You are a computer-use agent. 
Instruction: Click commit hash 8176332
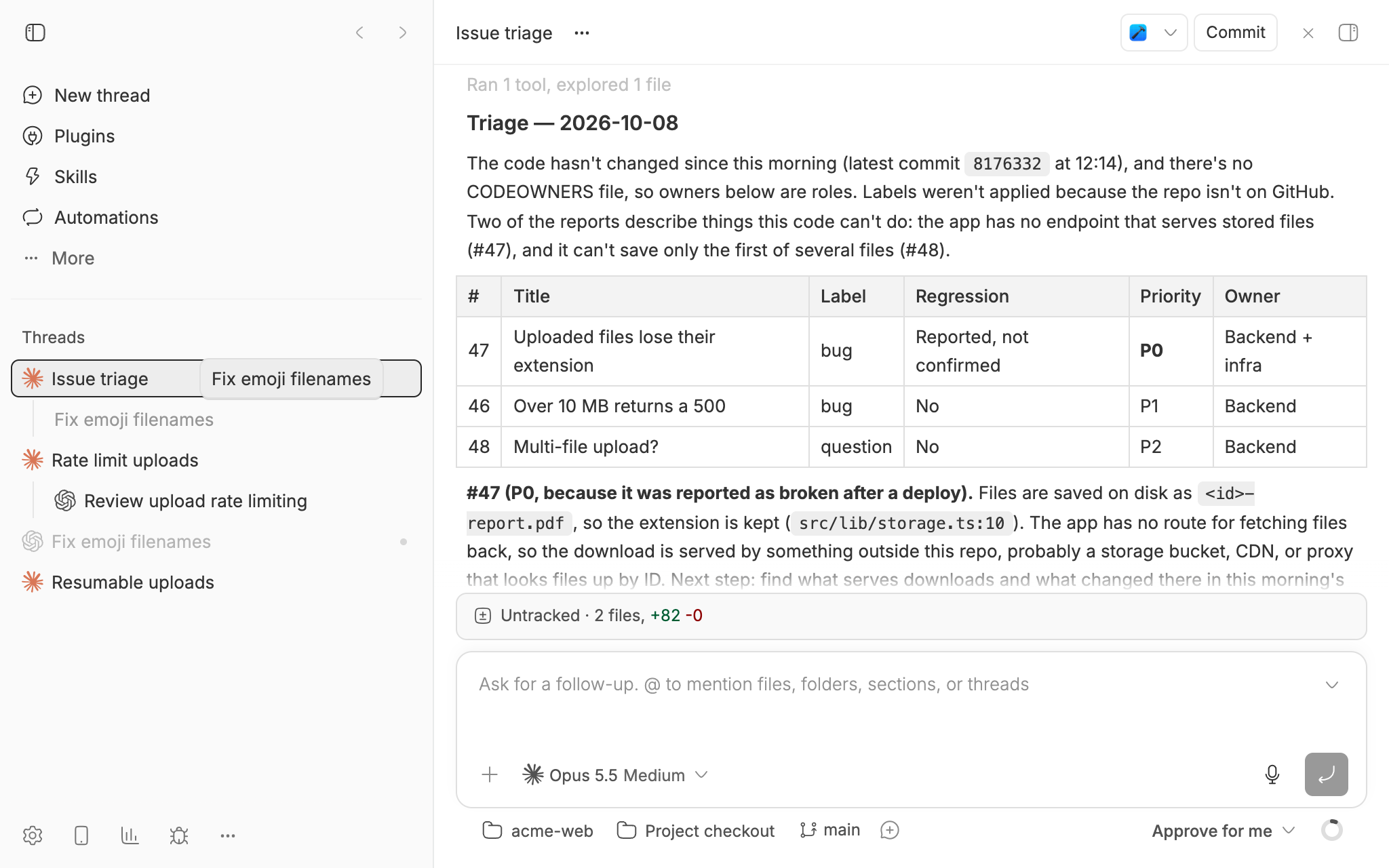click(x=1006, y=163)
